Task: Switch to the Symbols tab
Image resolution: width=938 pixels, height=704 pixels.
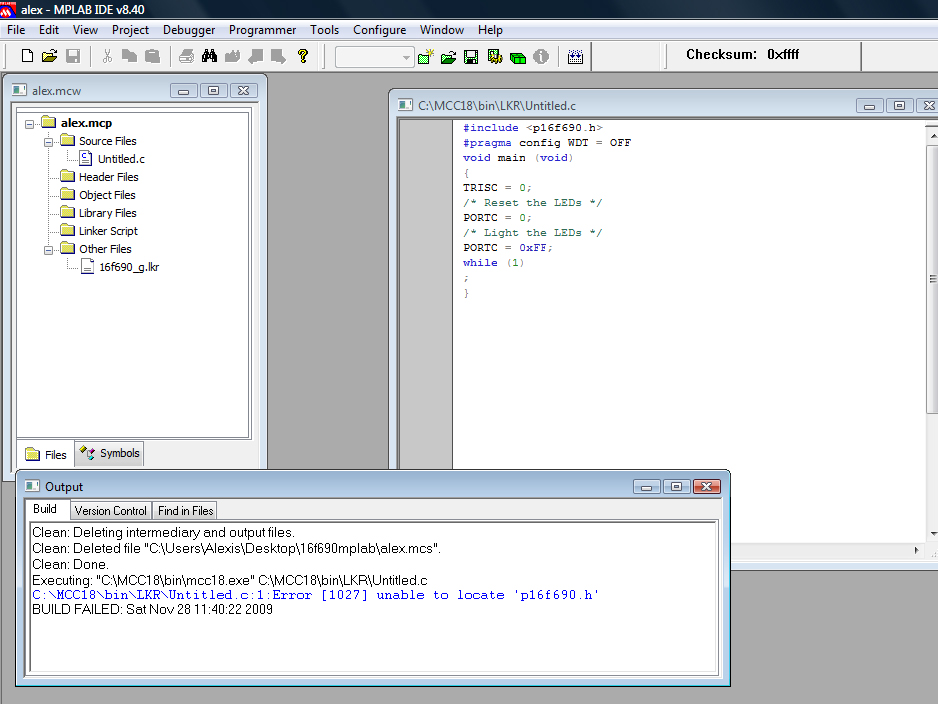Action: pos(110,454)
